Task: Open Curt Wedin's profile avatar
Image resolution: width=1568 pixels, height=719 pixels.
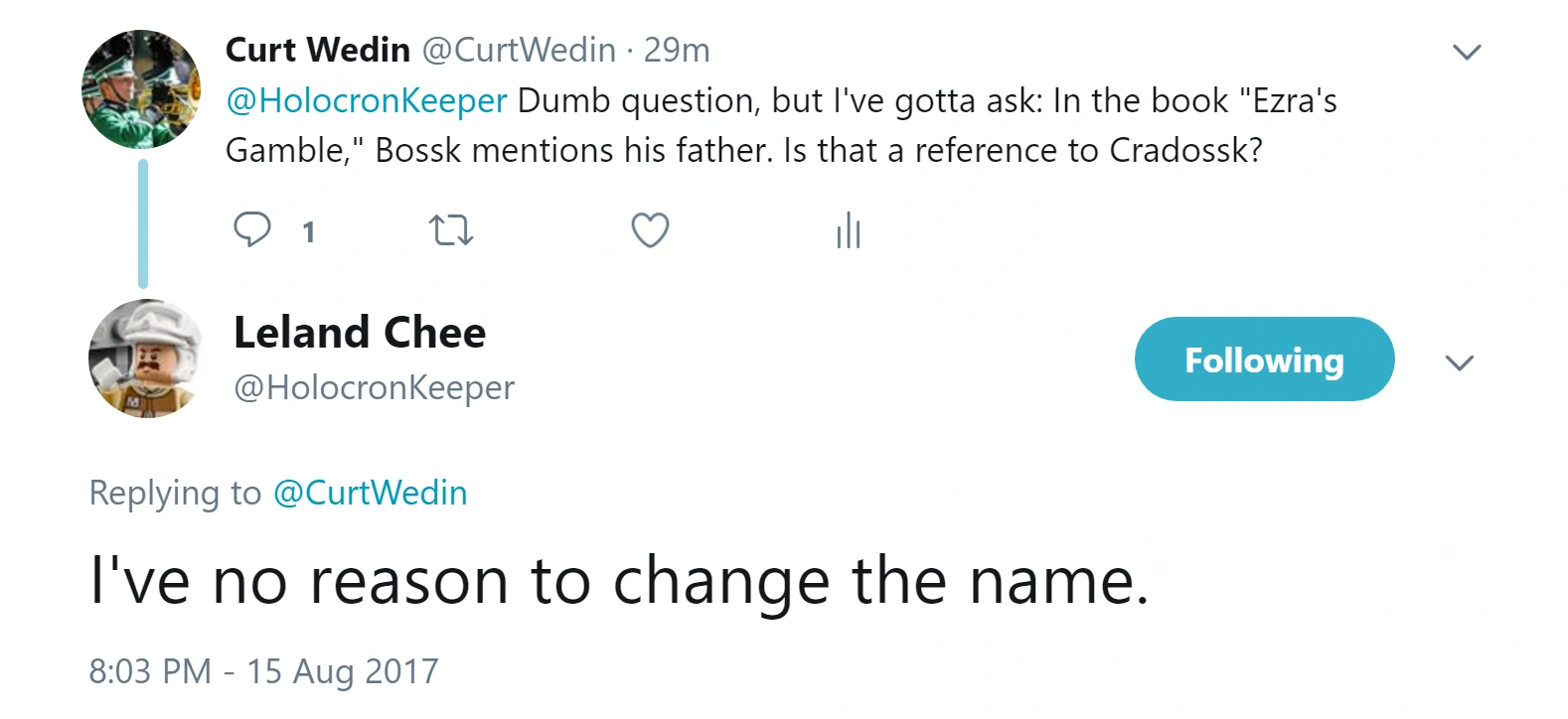Action: pyautogui.click(x=141, y=89)
